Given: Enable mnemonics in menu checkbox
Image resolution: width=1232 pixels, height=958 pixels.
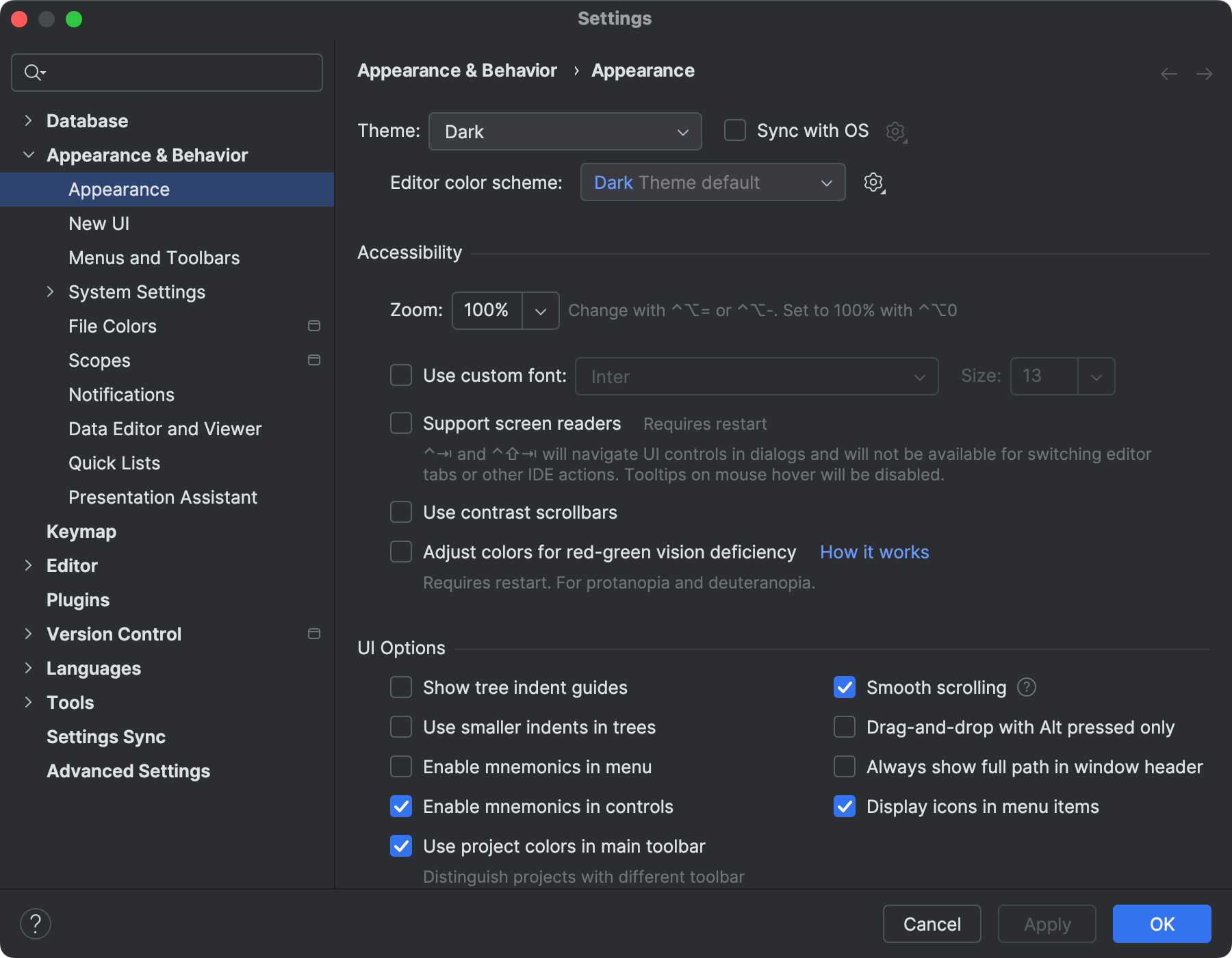Looking at the screenshot, I should tap(401, 766).
